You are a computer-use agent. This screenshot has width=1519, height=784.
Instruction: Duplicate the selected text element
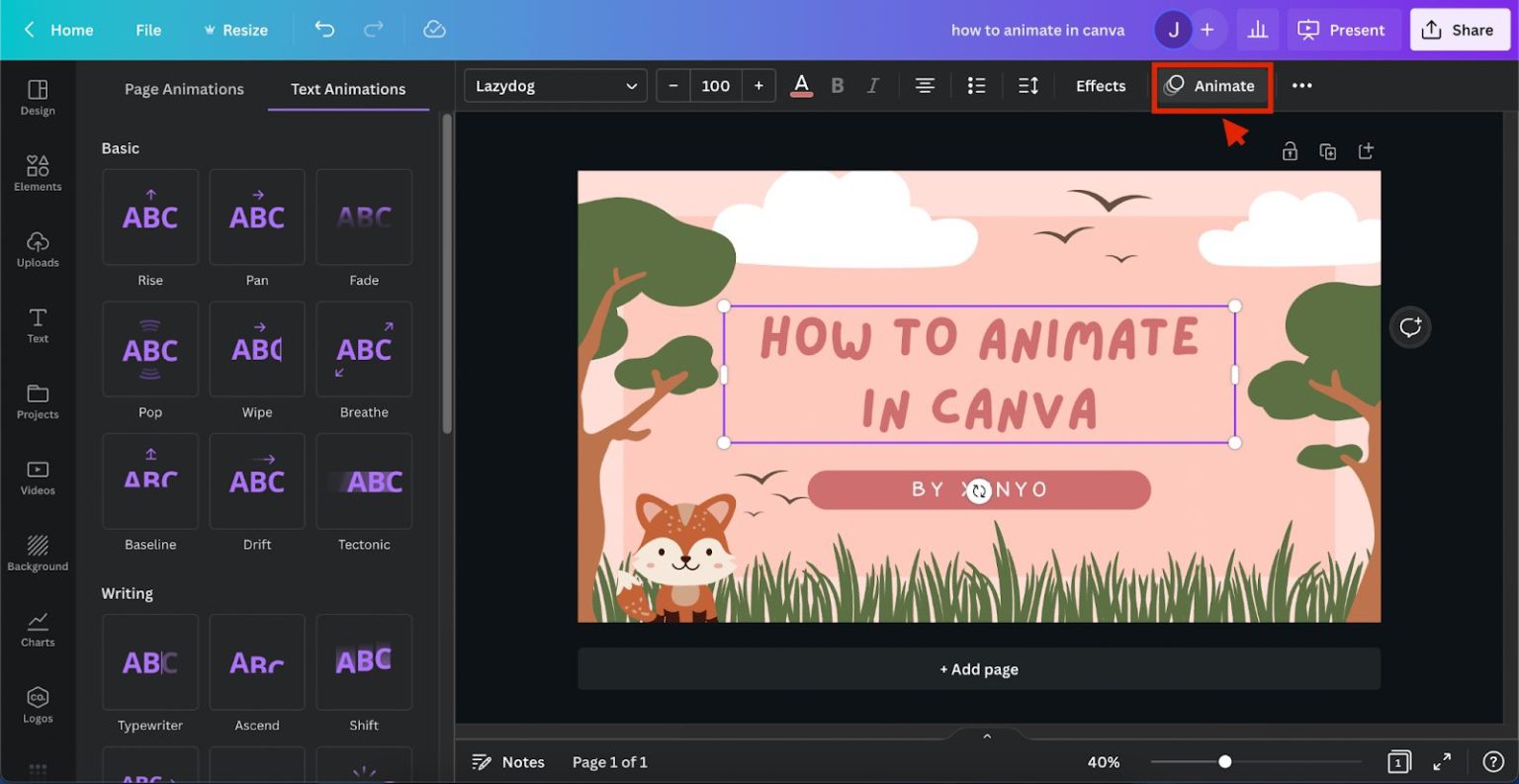click(1327, 150)
